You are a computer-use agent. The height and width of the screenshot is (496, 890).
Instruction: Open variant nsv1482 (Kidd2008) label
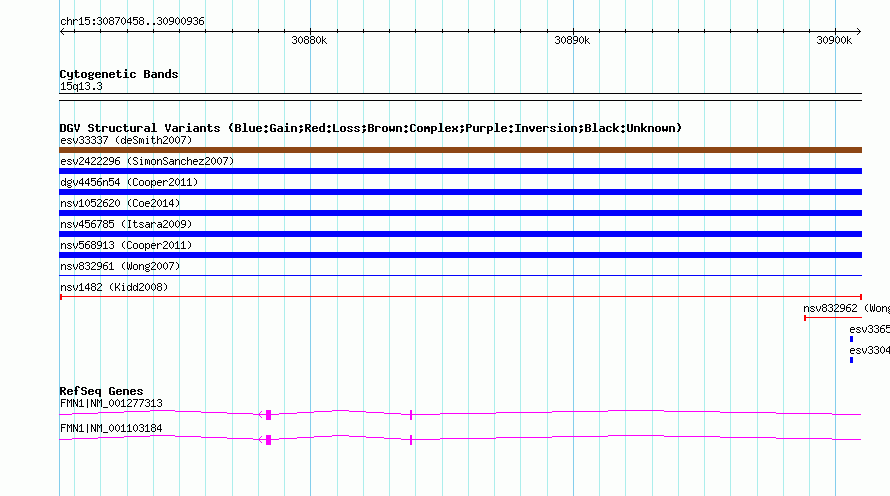coord(114,287)
